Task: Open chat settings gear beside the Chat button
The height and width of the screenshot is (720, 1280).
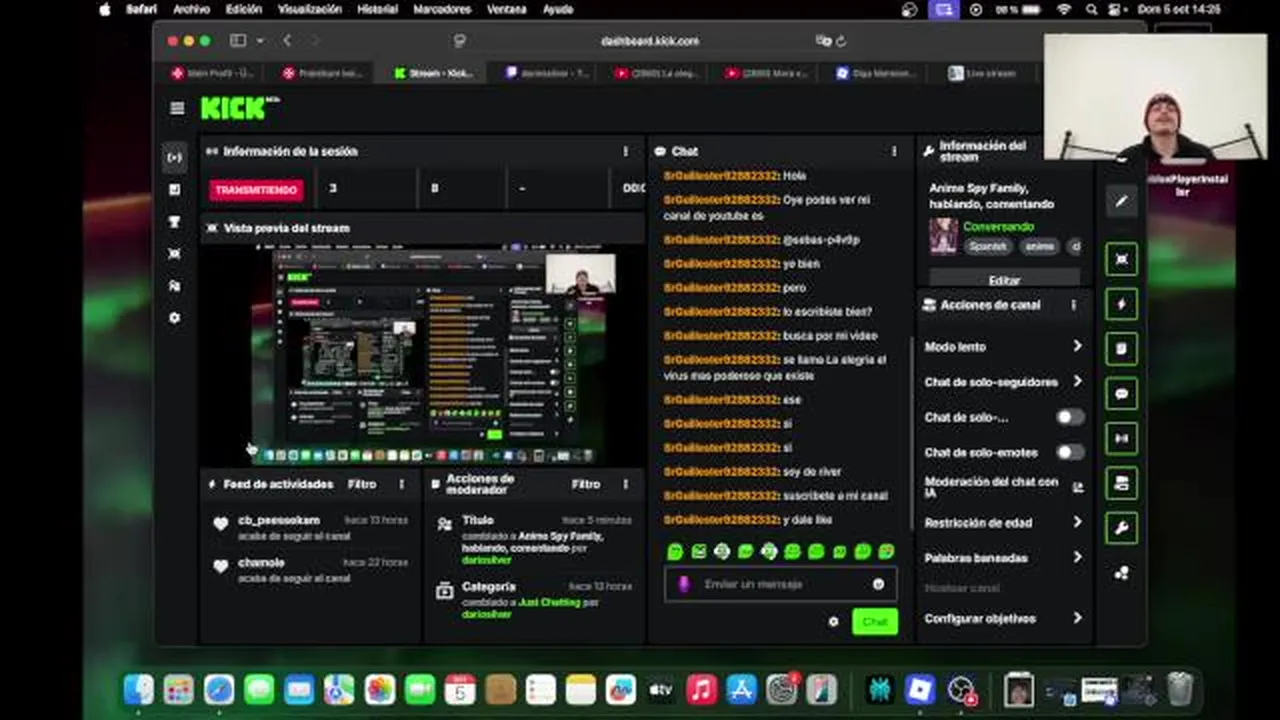Action: point(833,622)
